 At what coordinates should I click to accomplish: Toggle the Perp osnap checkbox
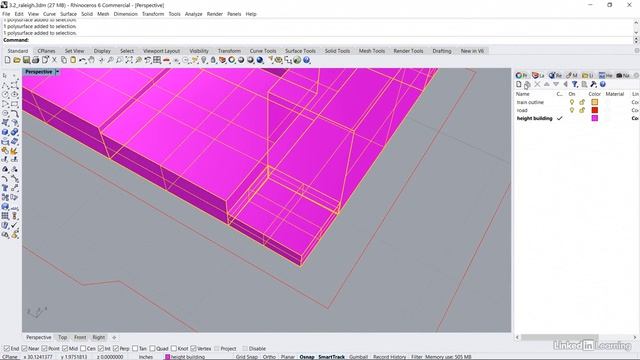[116, 349]
